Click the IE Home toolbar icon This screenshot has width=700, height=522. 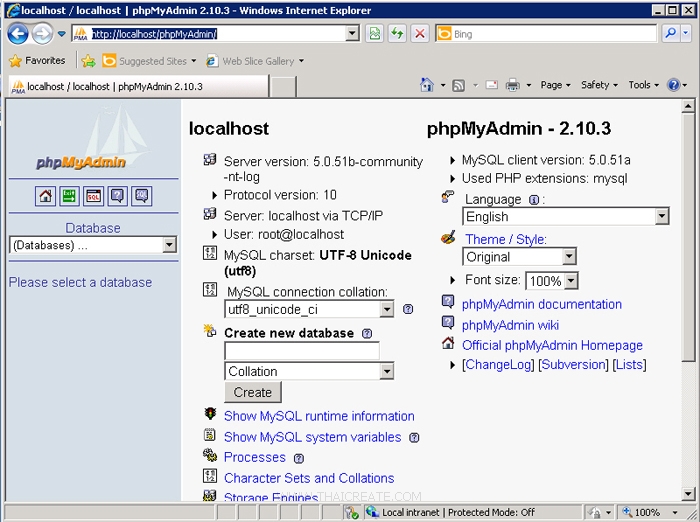point(427,84)
